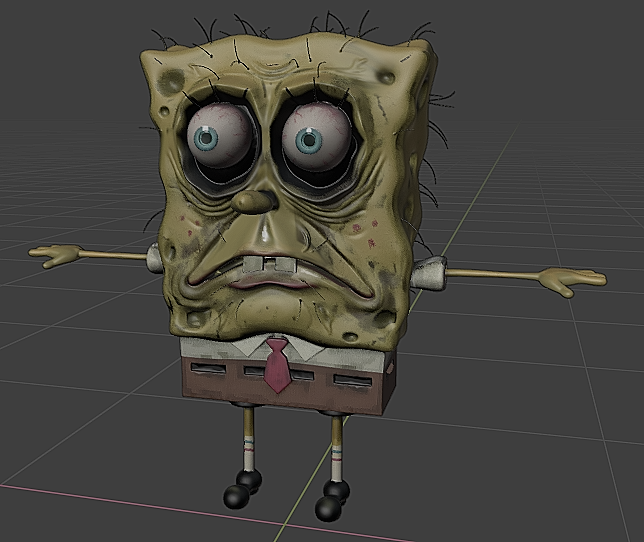Select the model's buck teeth
Viewport: 644px width, 542px height.
pos(268,263)
